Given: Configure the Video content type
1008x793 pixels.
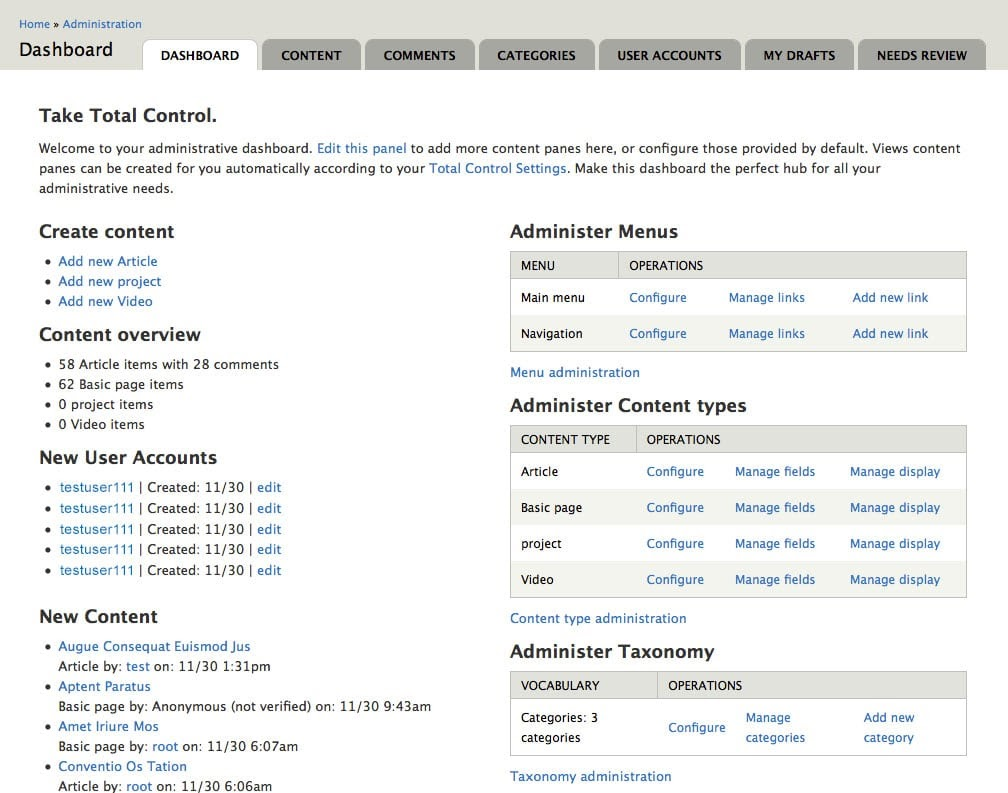Looking at the screenshot, I should (675, 580).
